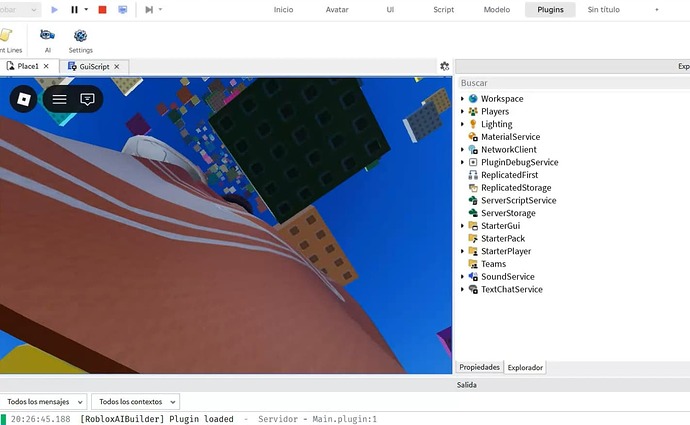
Task: Open the Inicio ribbon tab
Action: 283,10
